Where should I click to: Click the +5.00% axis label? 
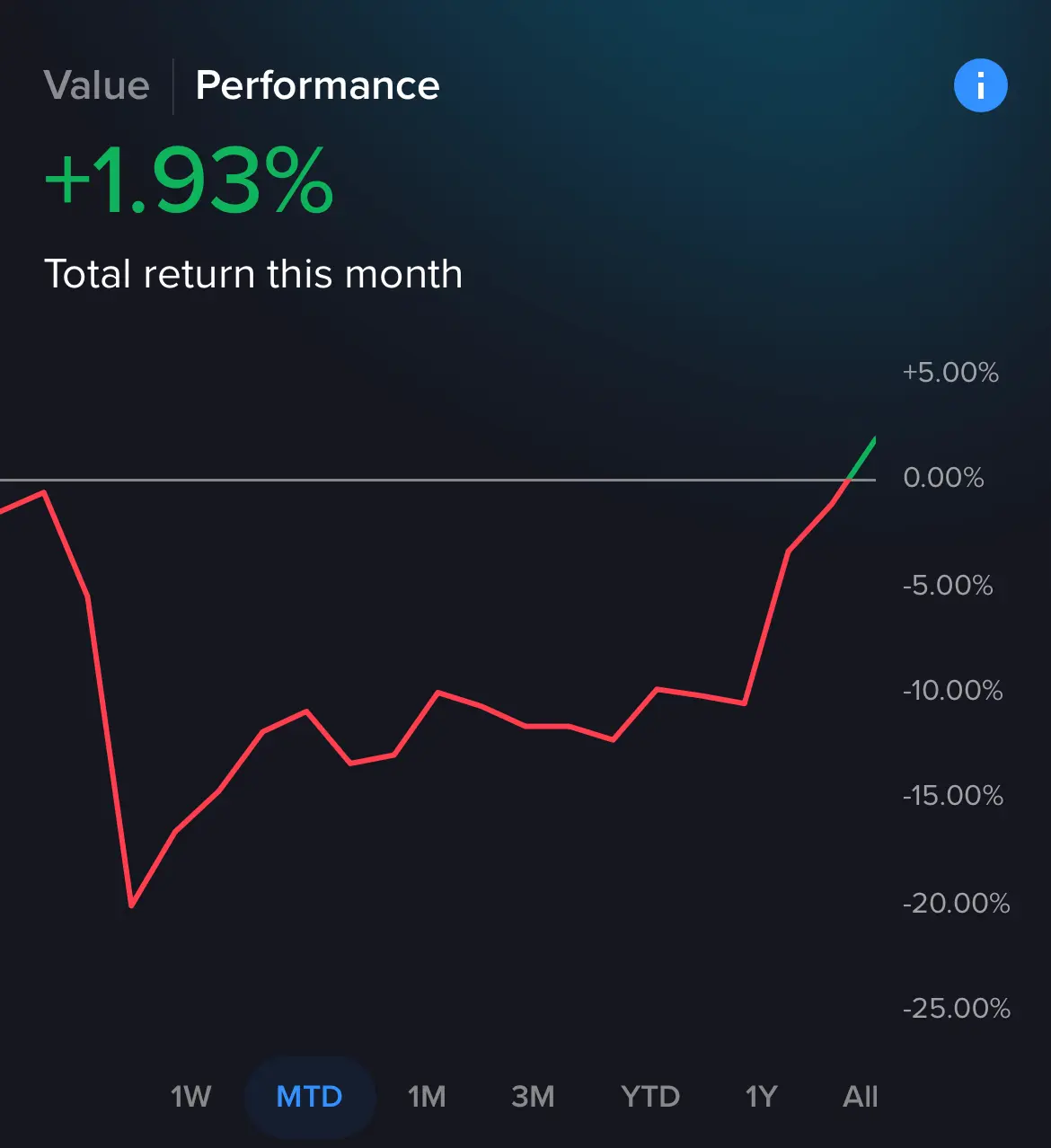[x=950, y=373]
